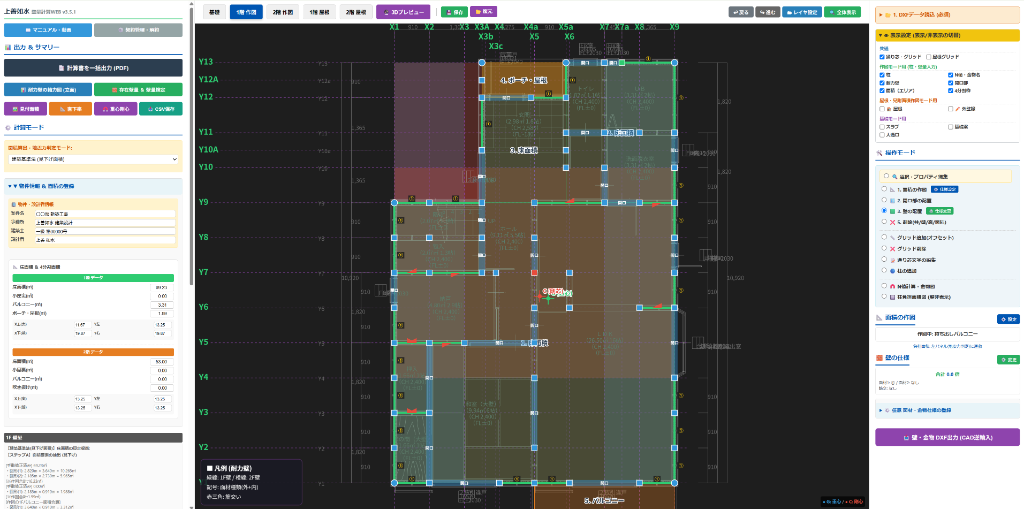Switch to the 基礎 tab

[214, 12]
